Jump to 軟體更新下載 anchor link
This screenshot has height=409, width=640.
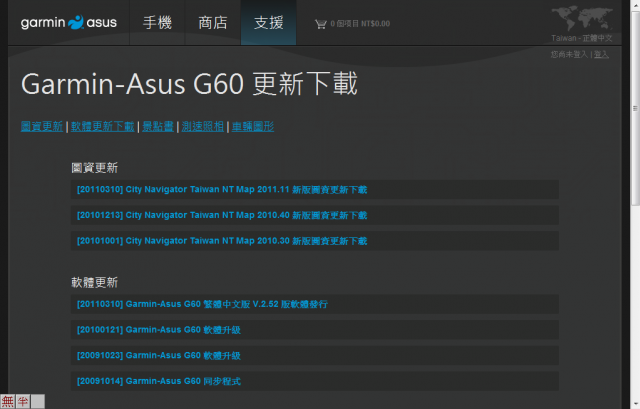tap(102, 127)
